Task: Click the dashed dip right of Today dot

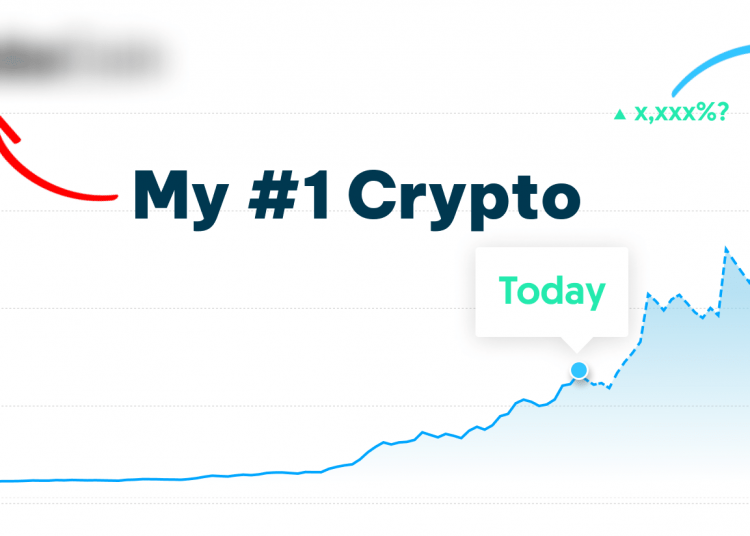Action: [608, 387]
